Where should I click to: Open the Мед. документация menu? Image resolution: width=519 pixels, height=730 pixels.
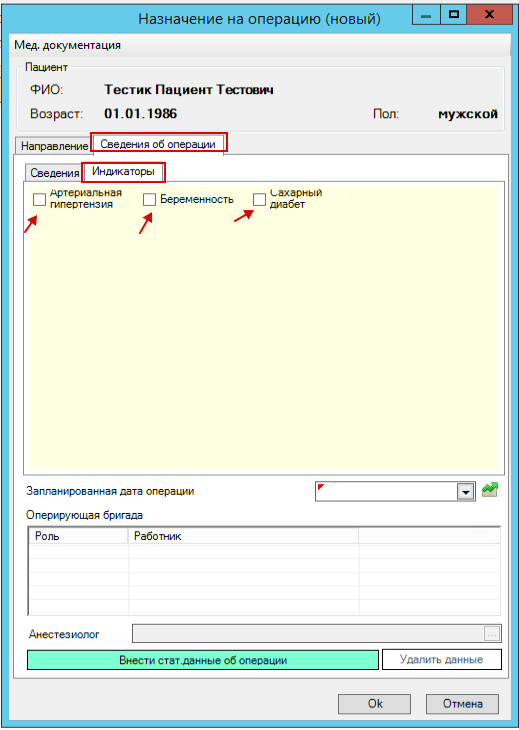pos(67,45)
